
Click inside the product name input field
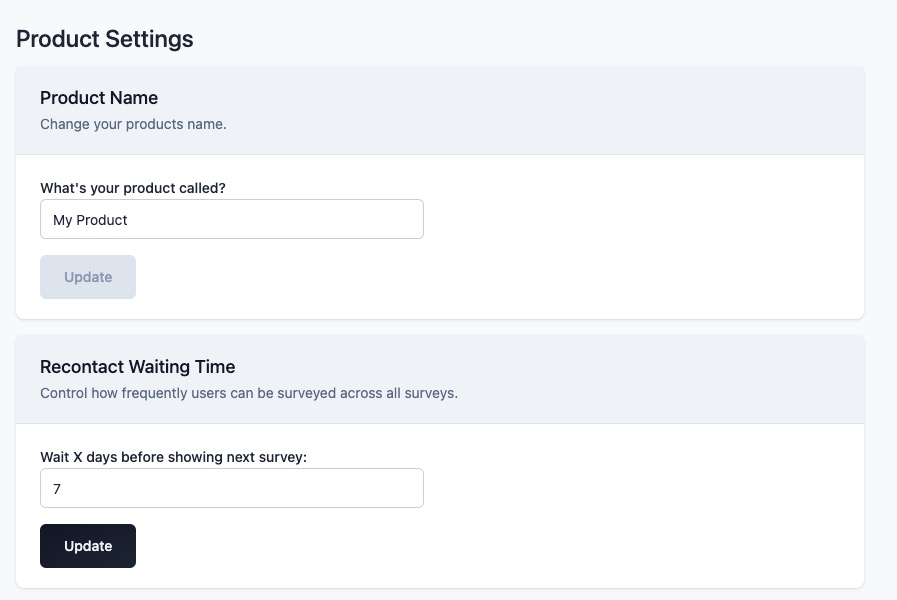231,219
